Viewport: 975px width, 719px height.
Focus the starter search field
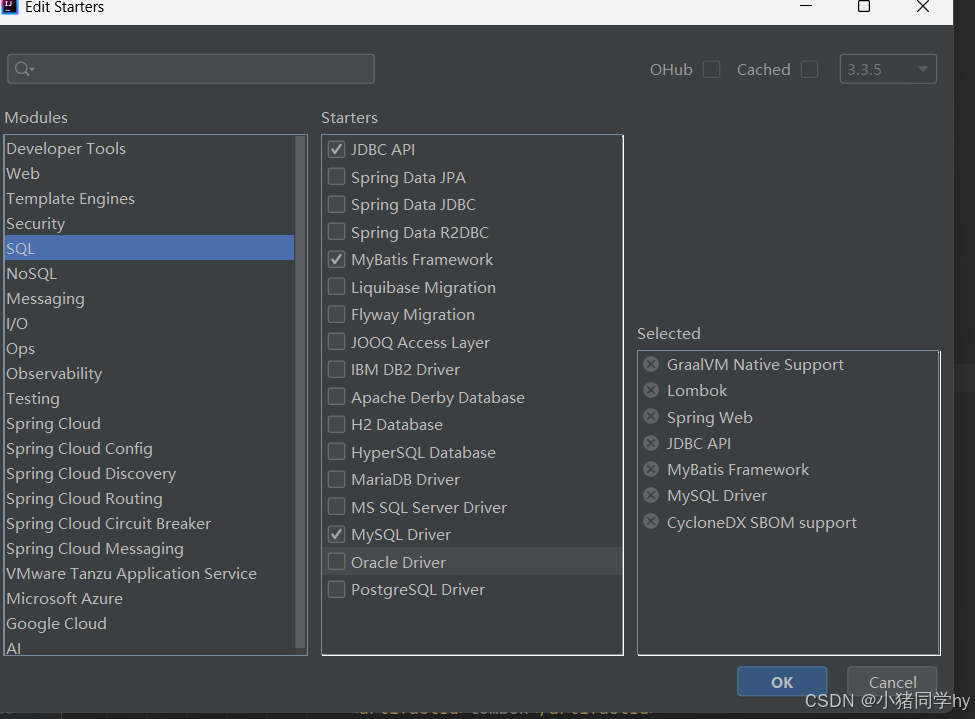click(191, 69)
